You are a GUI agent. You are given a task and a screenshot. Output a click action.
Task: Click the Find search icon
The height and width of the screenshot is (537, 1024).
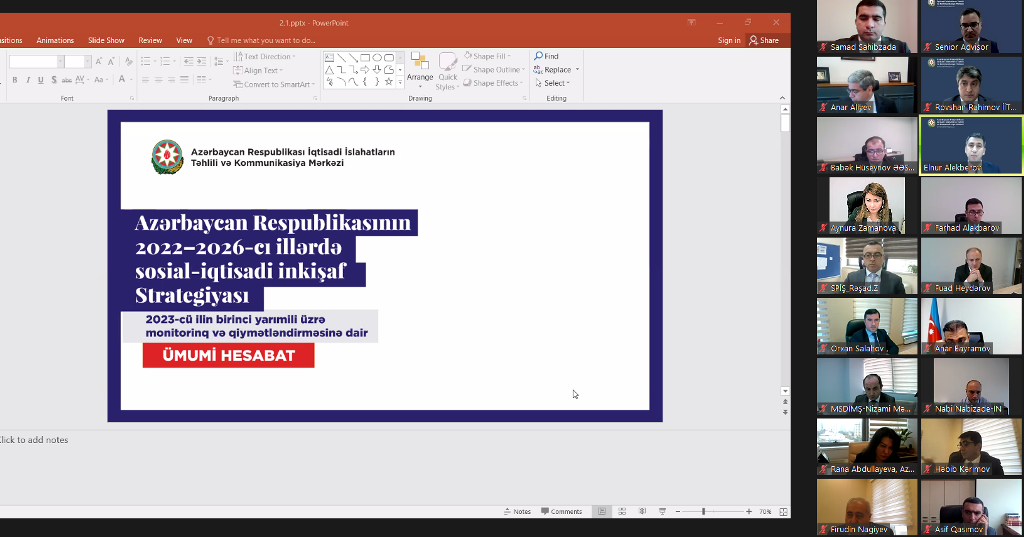click(539, 56)
